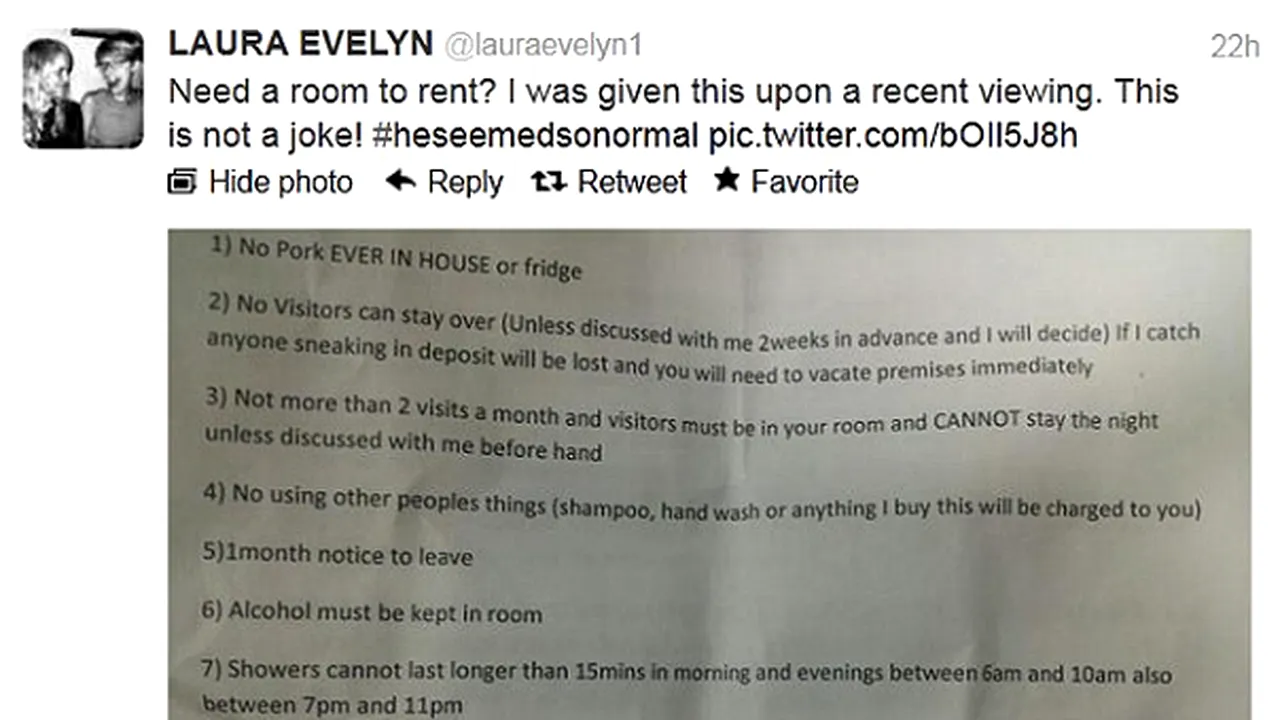Click the Reply arrow icon
Screen dimensions: 1280x720
401,181
